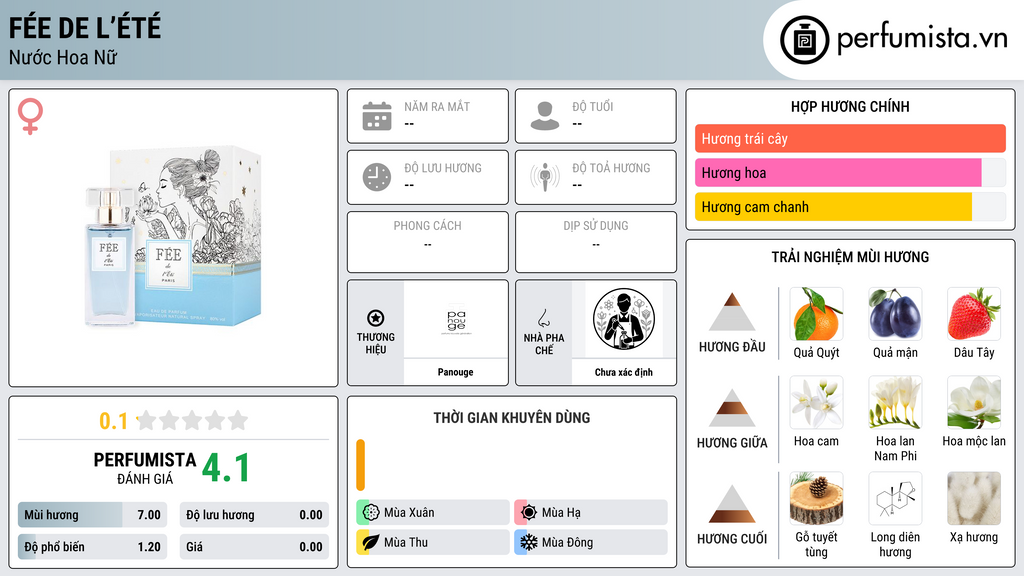Select the Xạ hương musk image
Screen dimensions: 1024x576
pos(974,498)
